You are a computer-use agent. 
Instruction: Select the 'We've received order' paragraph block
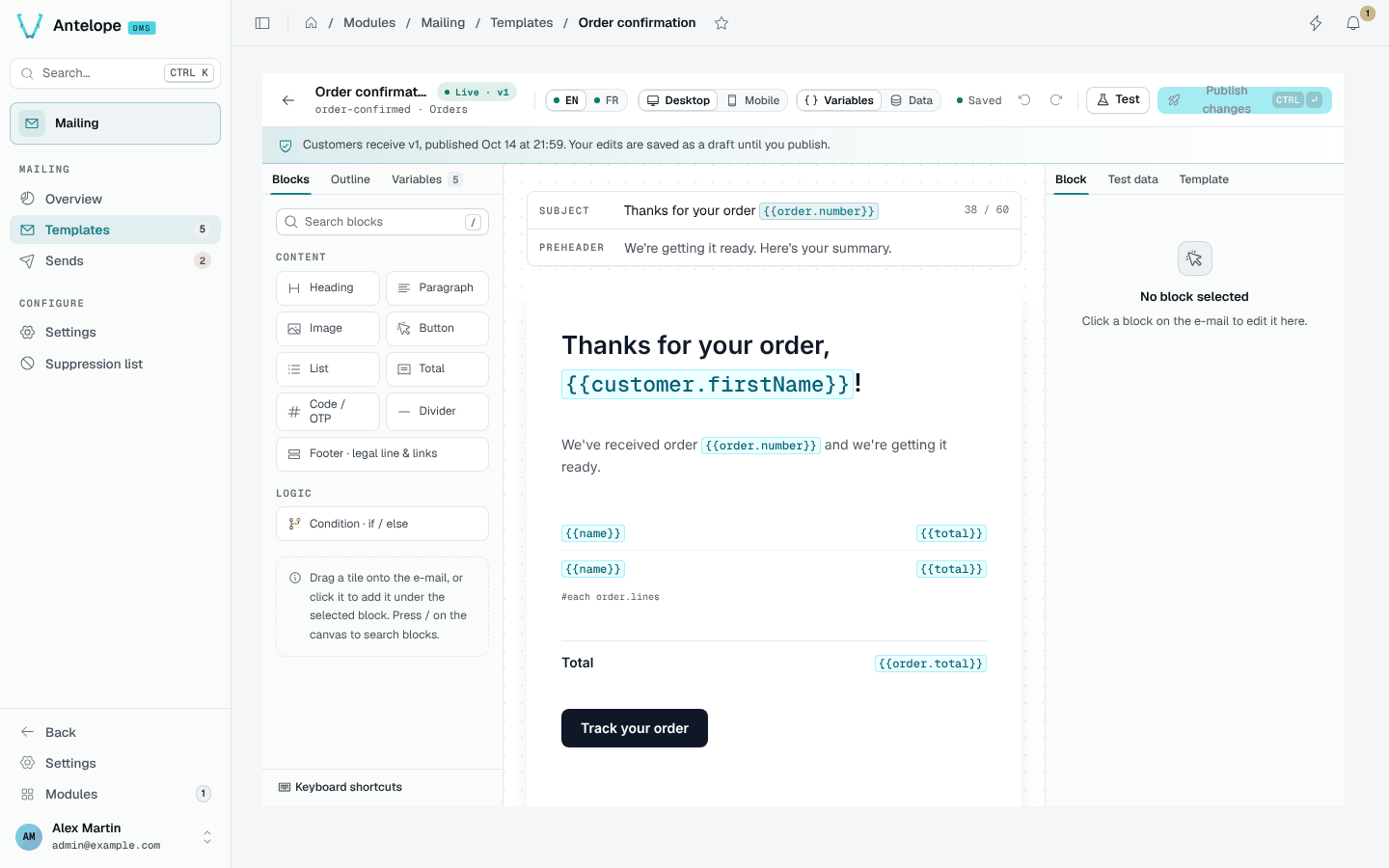(x=774, y=456)
